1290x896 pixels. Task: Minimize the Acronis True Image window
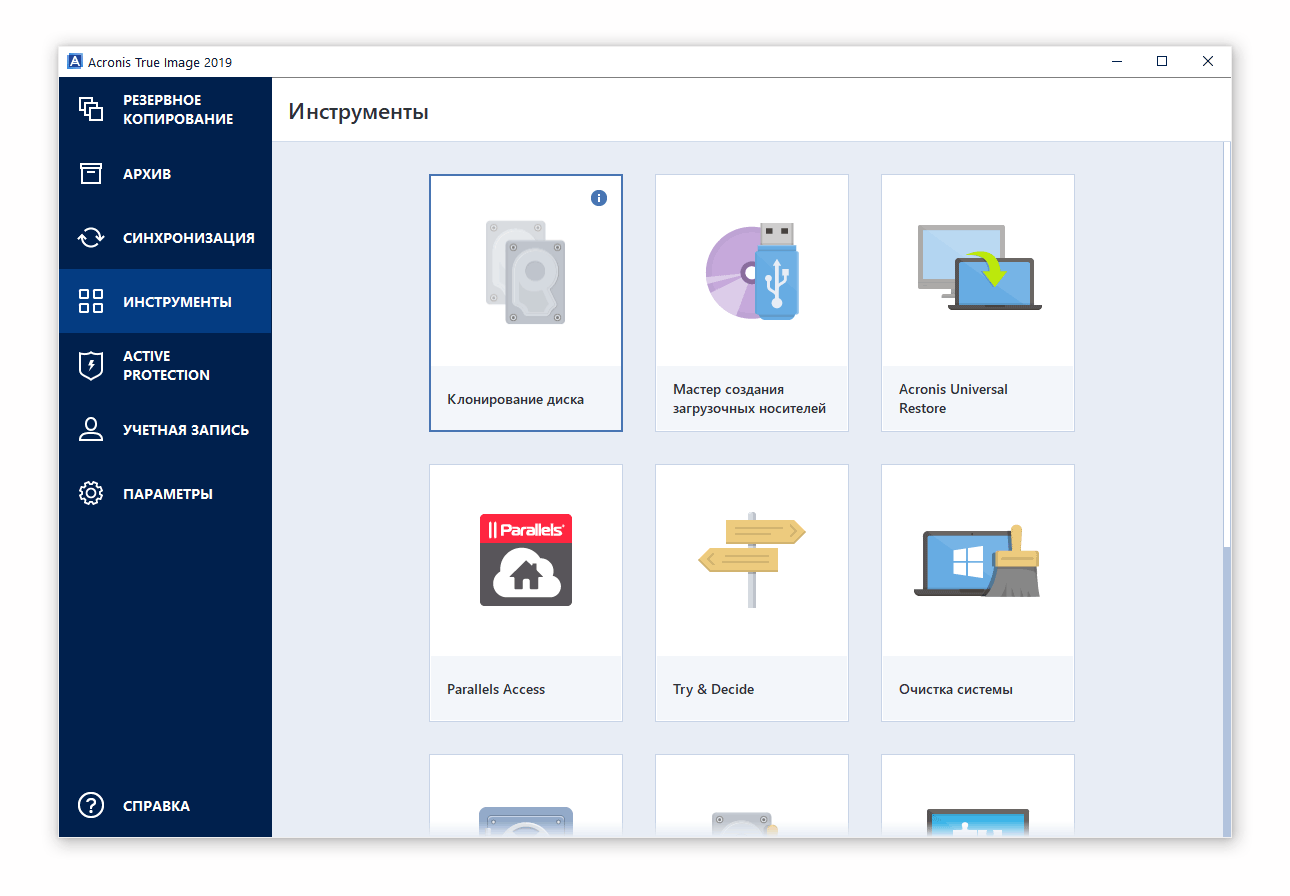pyautogui.click(x=1116, y=61)
